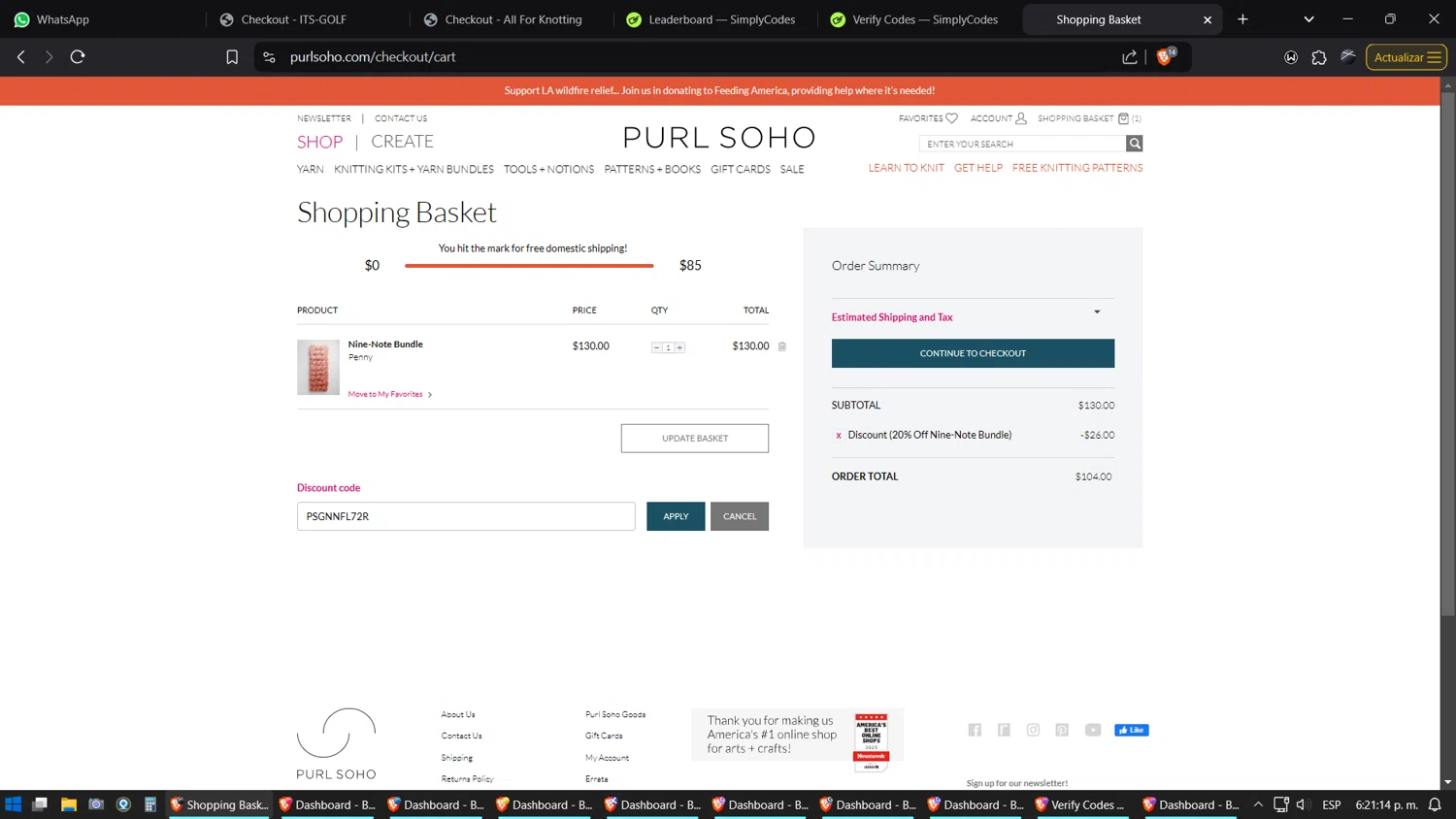Click the Facebook Like button

pos(1131,730)
